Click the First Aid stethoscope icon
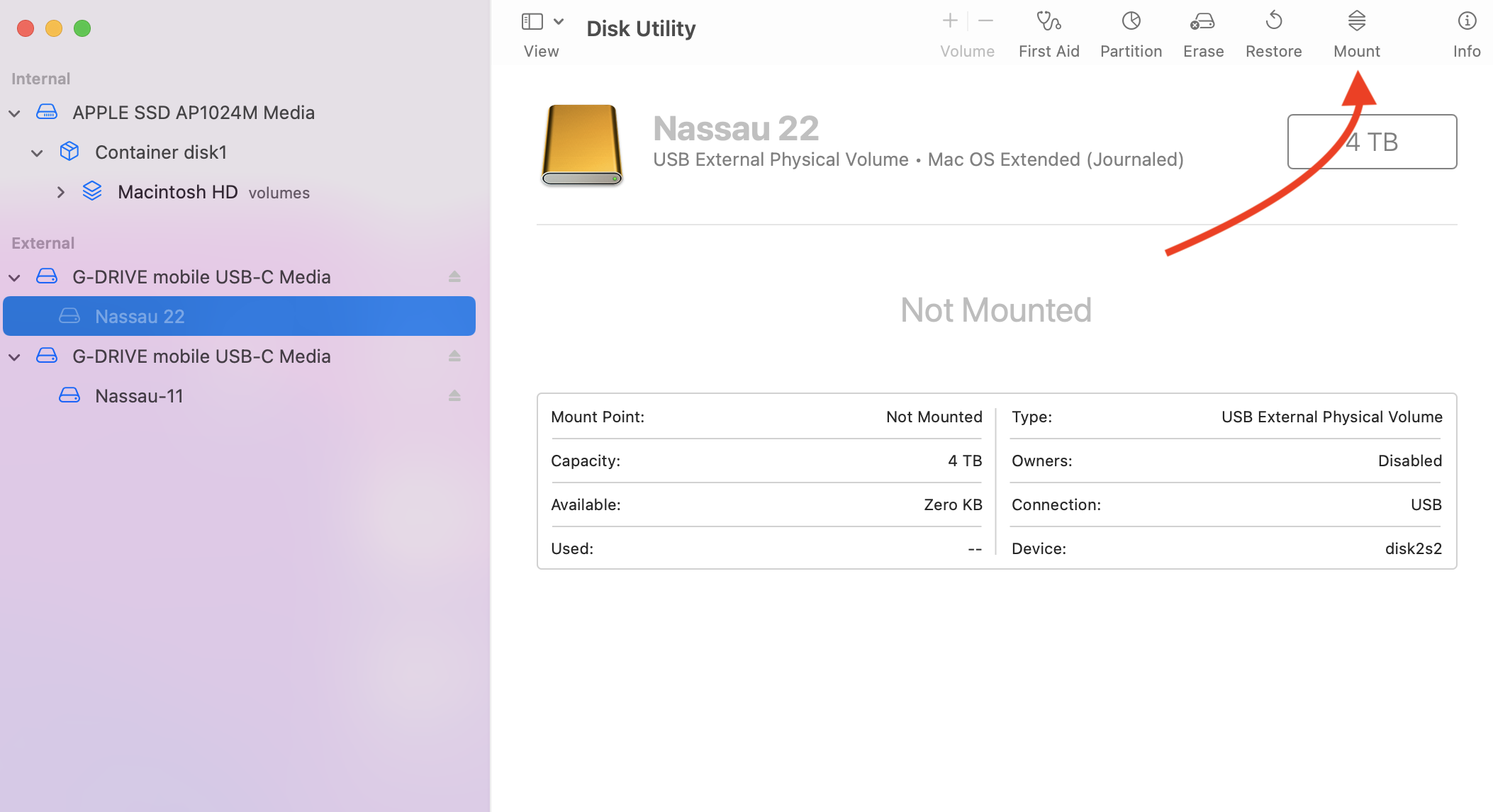The width and height of the screenshot is (1493, 812). point(1049,21)
